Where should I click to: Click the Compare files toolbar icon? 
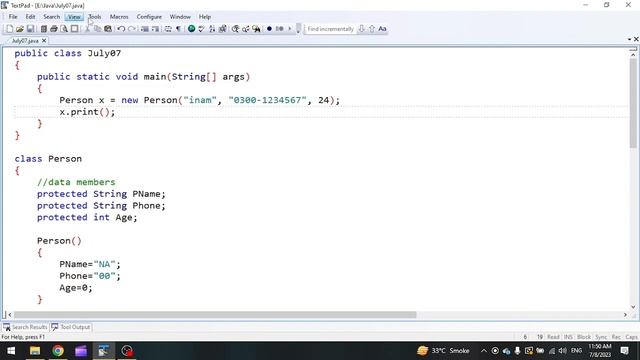pos(222,29)
